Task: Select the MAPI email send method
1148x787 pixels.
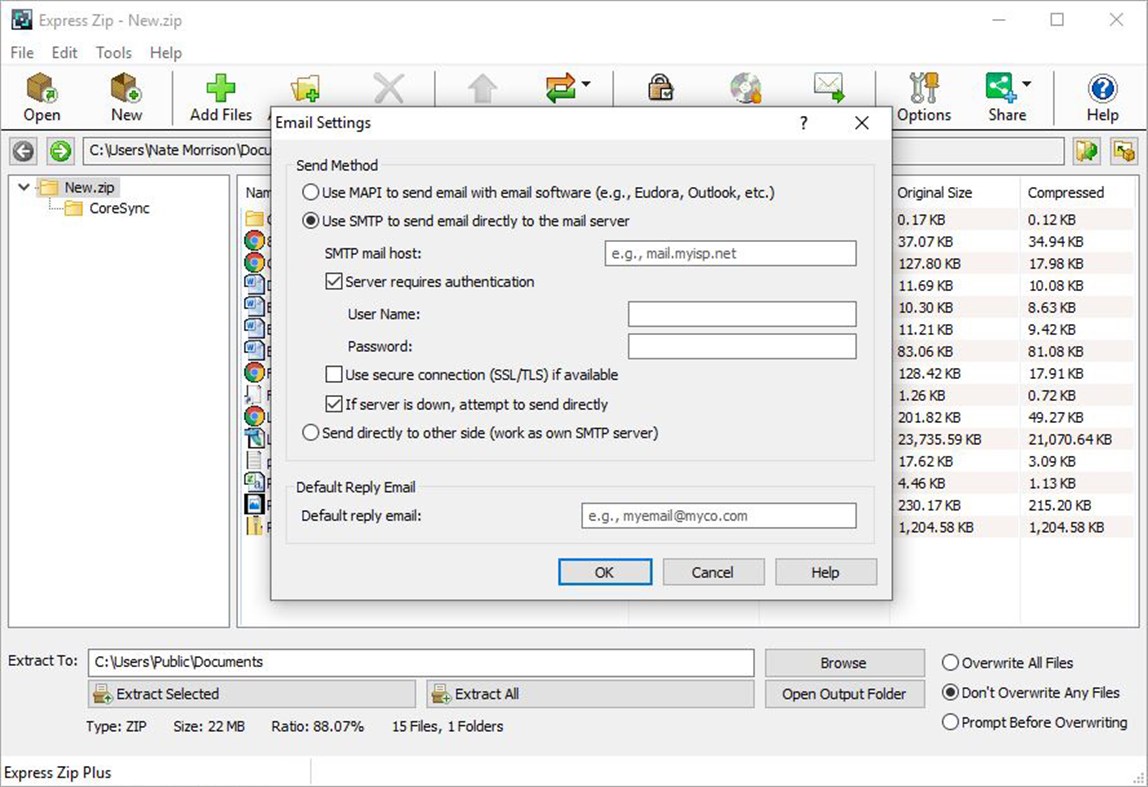Action: click(x=310, y=192)
